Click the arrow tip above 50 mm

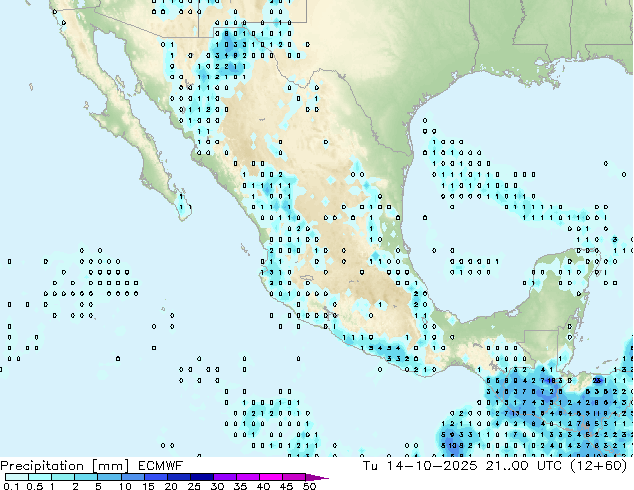[317, 477]
